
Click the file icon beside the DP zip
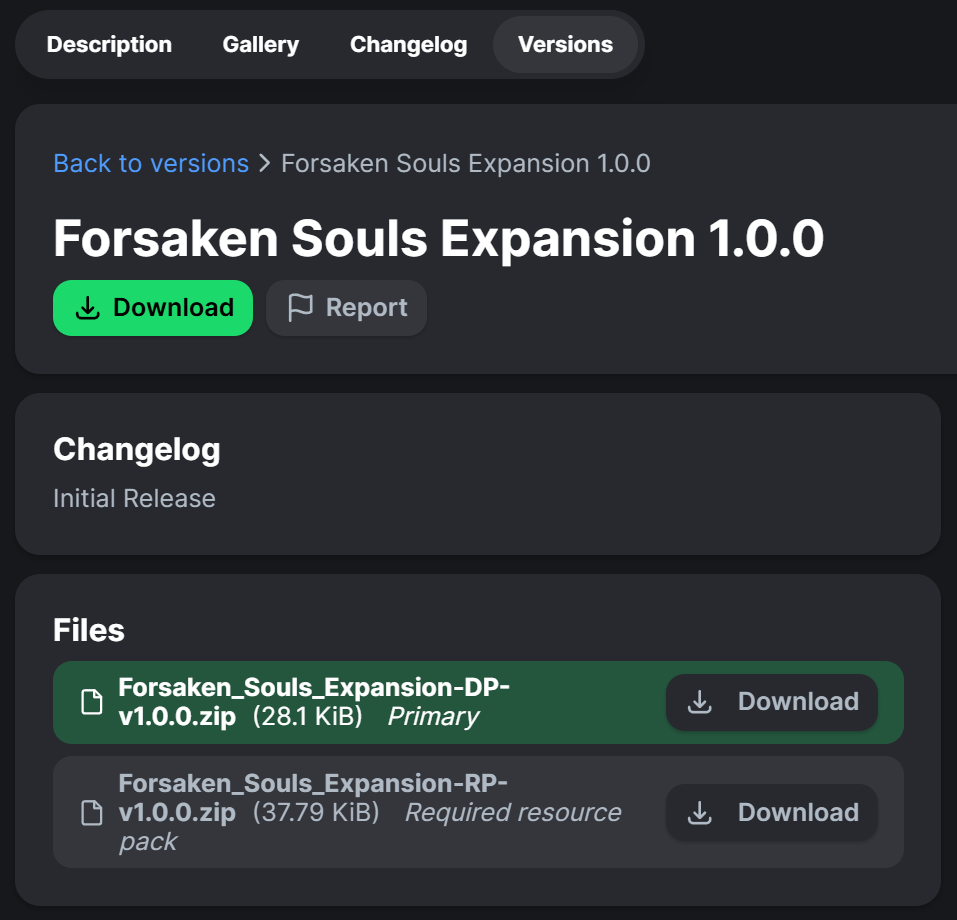point(92,702)
